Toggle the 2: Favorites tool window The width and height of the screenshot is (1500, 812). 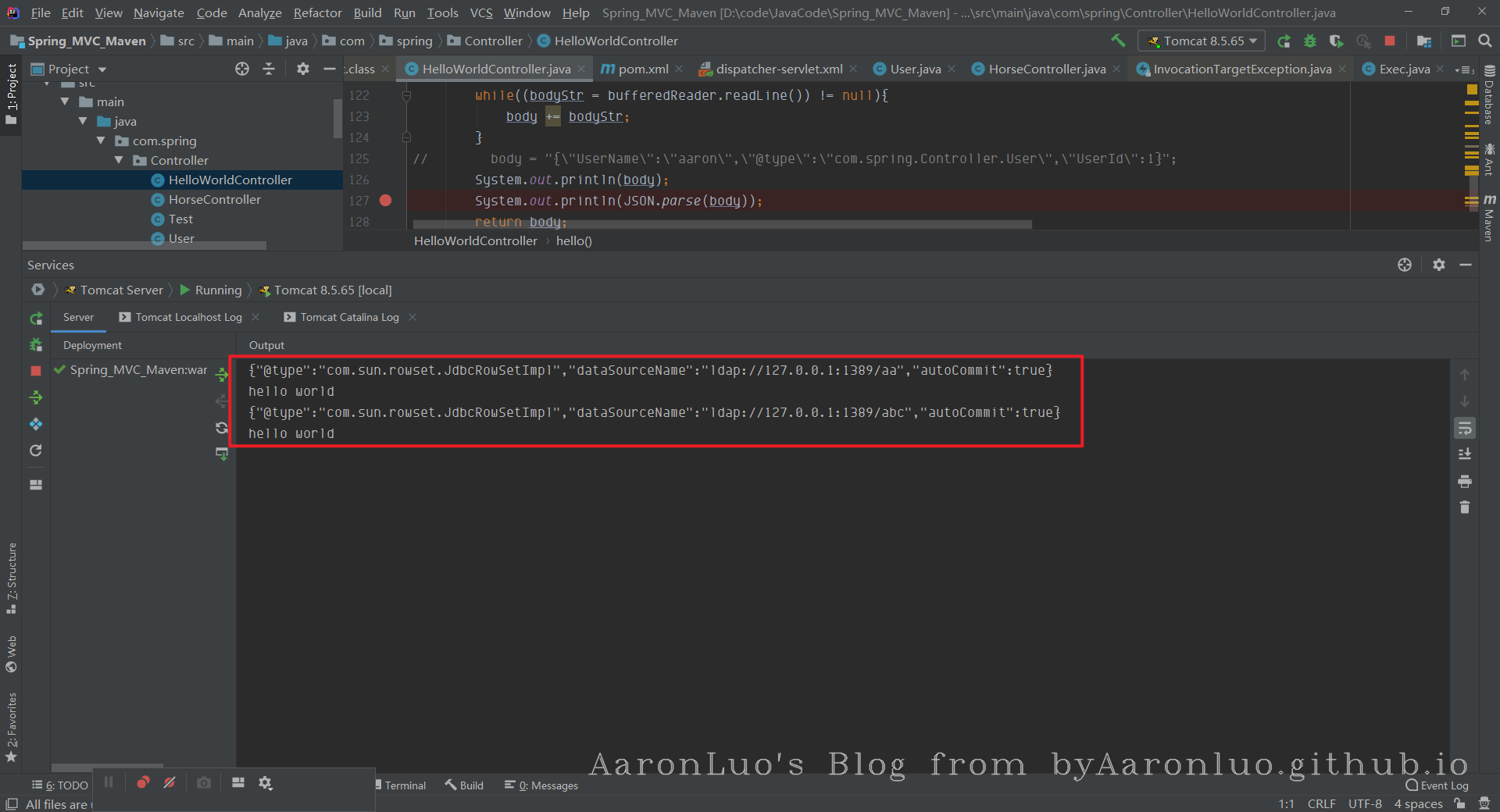click(x=11, y=728)
